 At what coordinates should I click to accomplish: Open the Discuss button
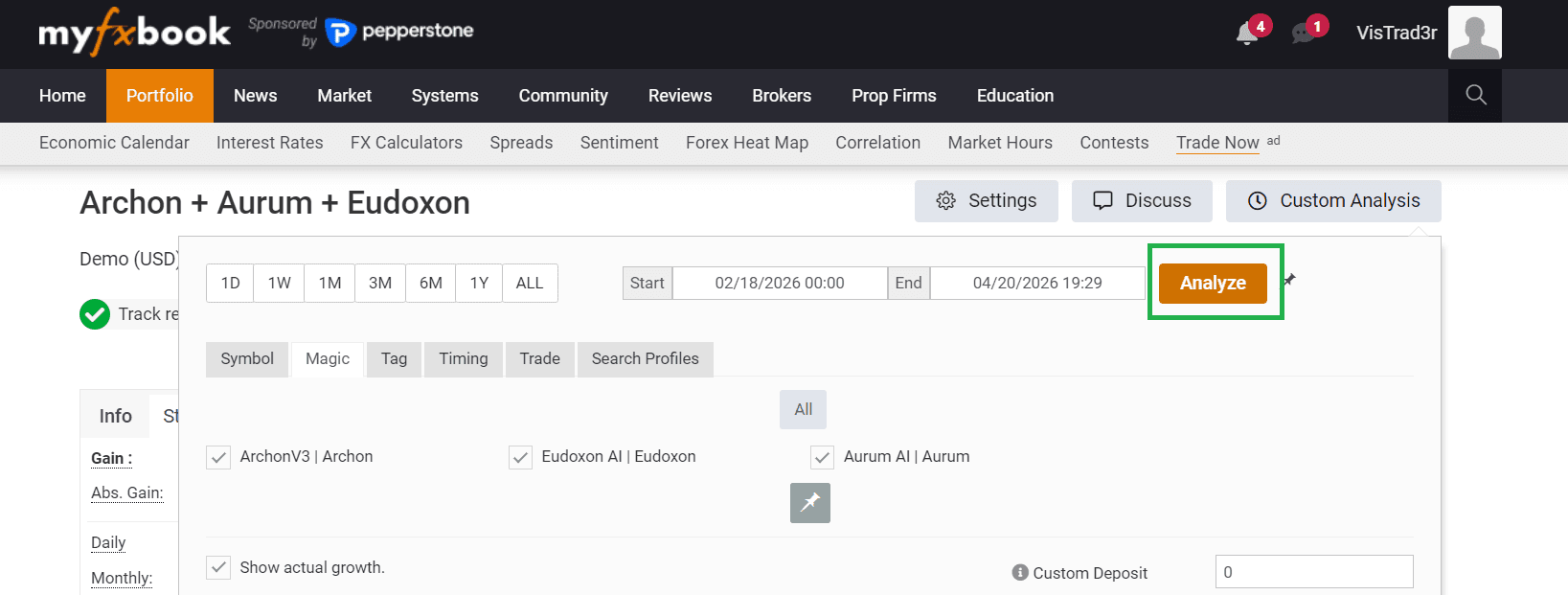pyautogui.click(x=1142, y=200)
